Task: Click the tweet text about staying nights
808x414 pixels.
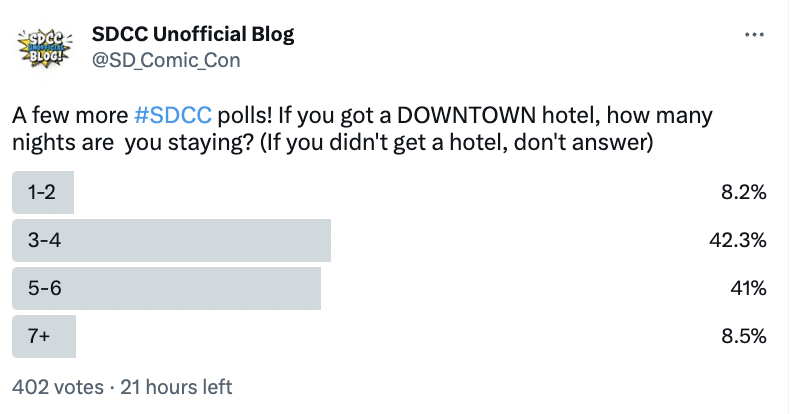Action: [x=362, y=129]
